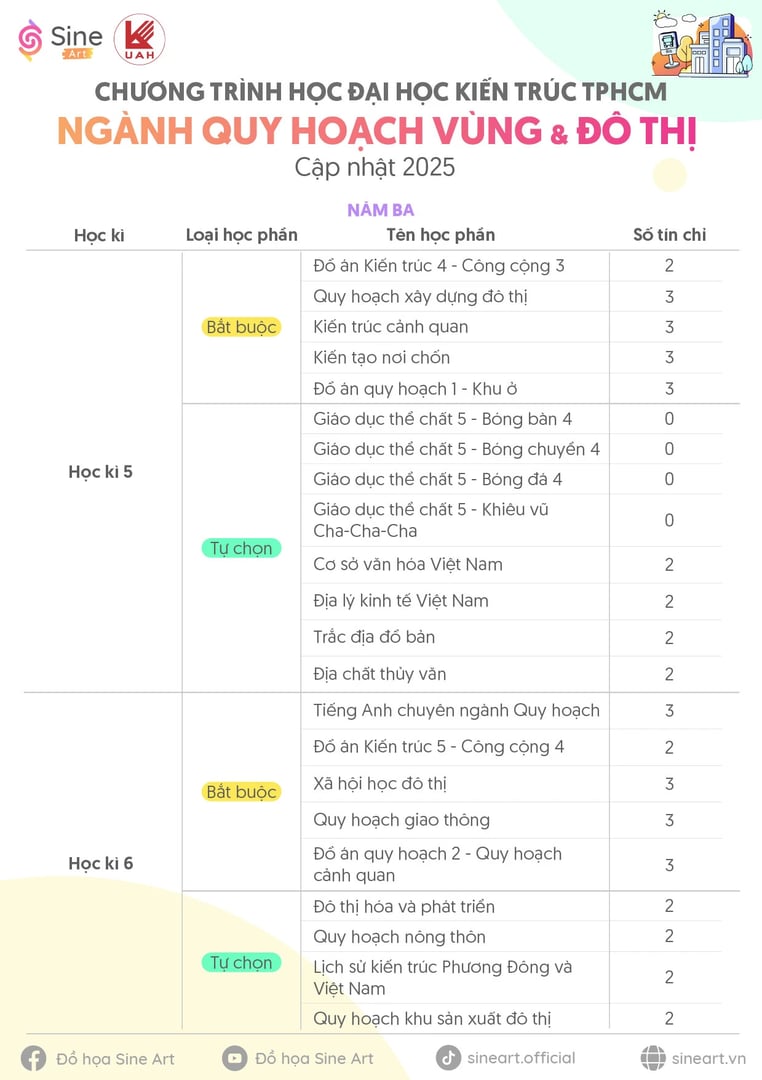Click the Sine Art logo

pyautogui.click(x=60, y=40)
